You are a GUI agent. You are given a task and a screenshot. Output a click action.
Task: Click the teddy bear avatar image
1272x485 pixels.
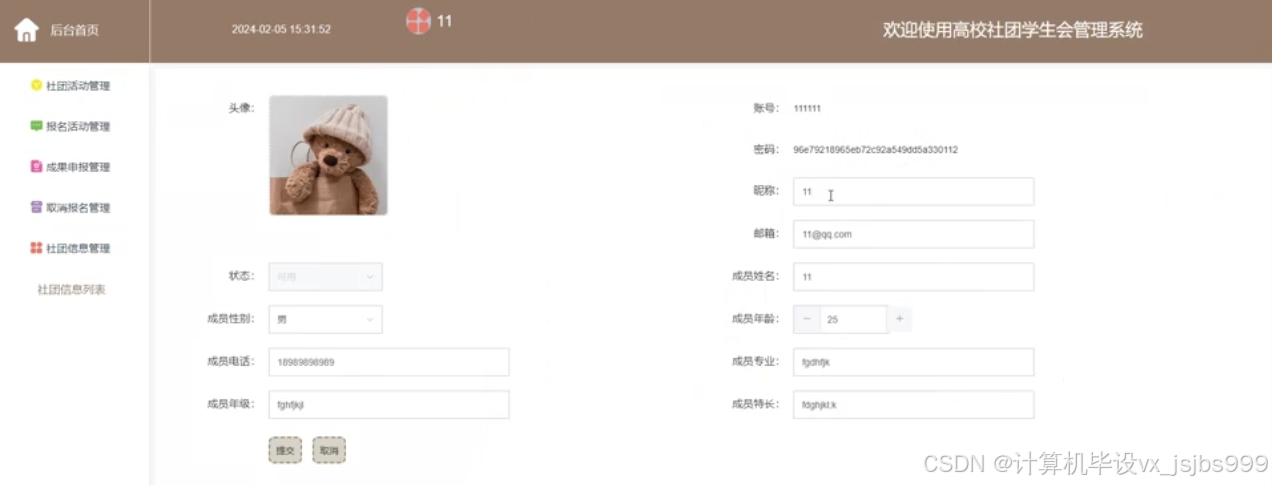tap(328, 155)
